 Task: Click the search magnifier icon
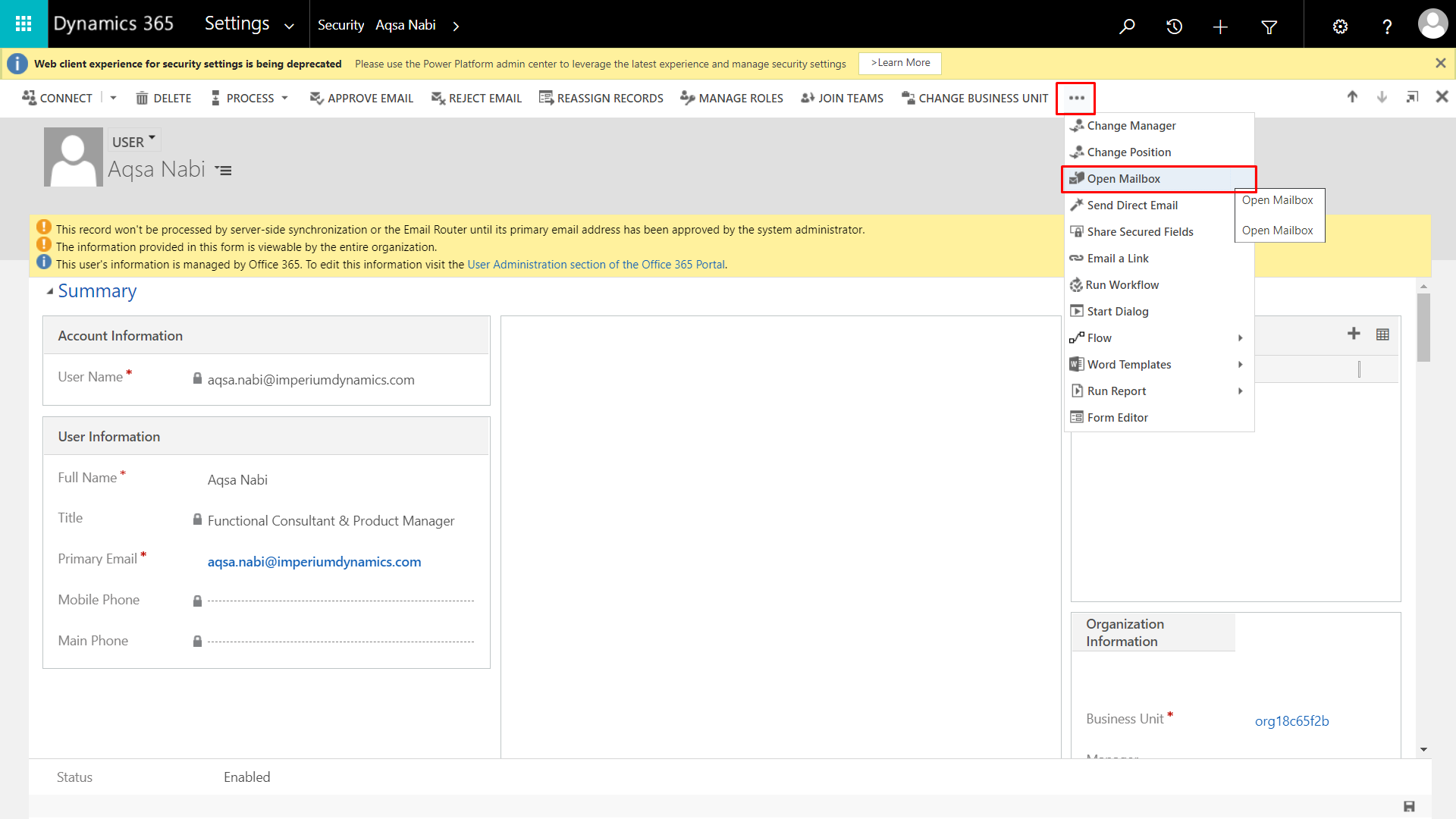point(1127,27)
